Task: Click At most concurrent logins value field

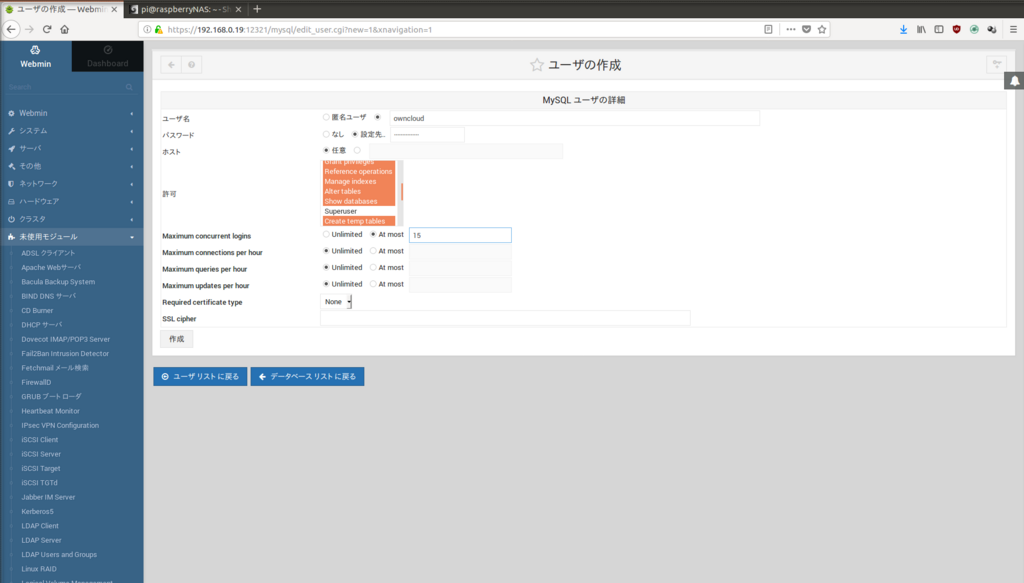Action: point(460,235)
